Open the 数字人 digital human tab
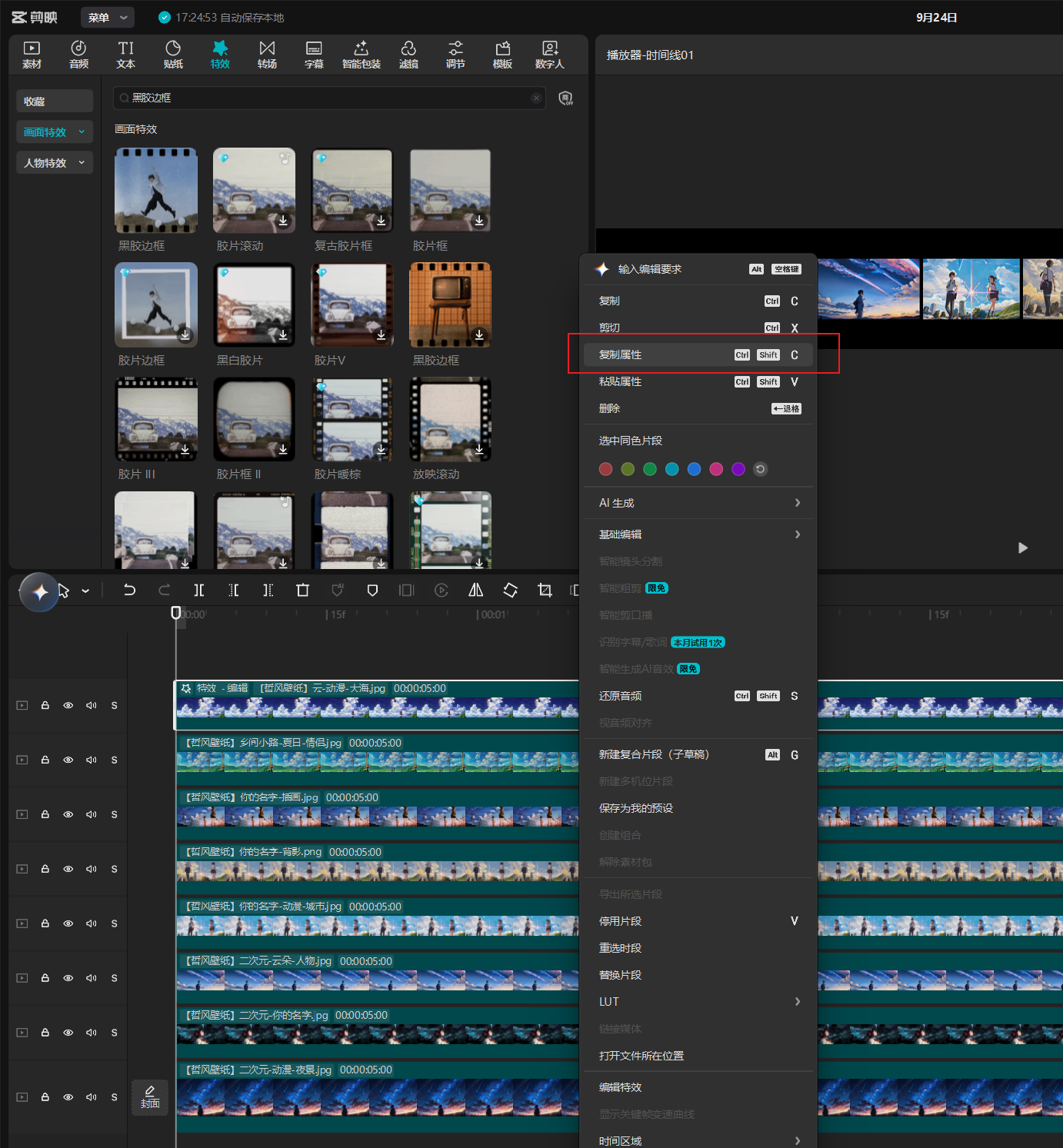This screenshot has height=1148, width=1063. 549,55
